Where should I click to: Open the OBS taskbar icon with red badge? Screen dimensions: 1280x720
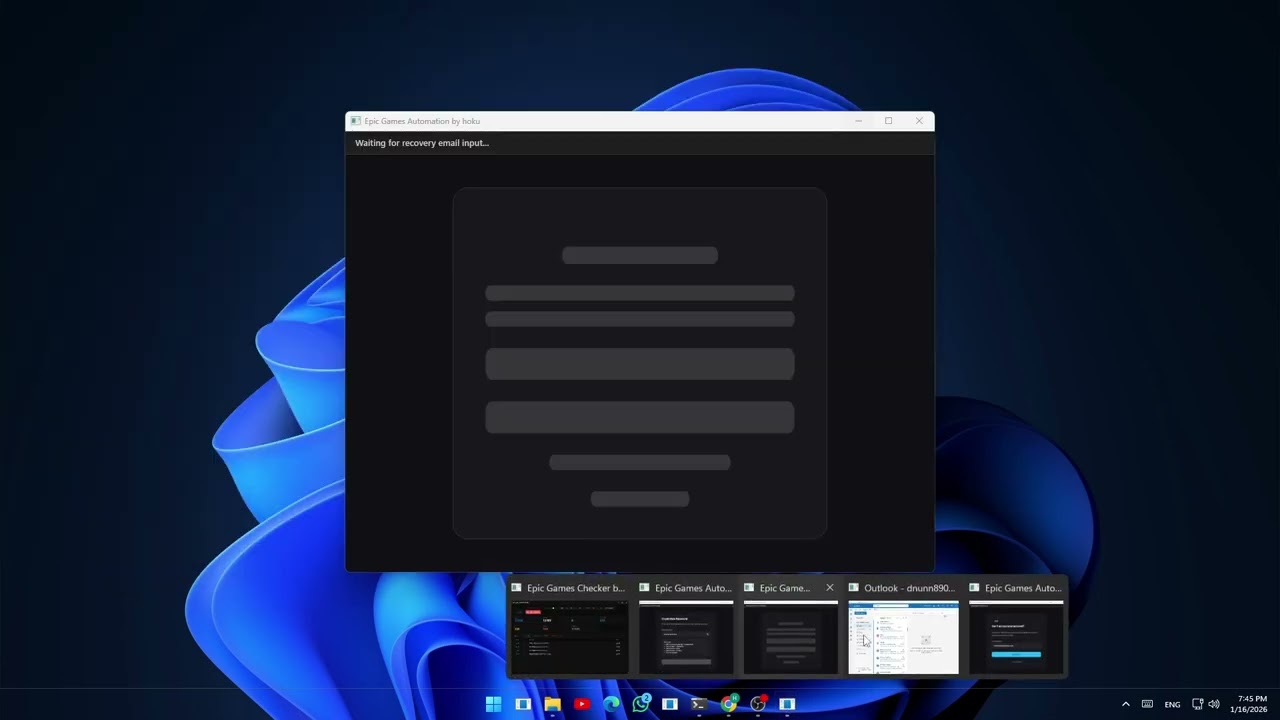(x=758, y=704)
